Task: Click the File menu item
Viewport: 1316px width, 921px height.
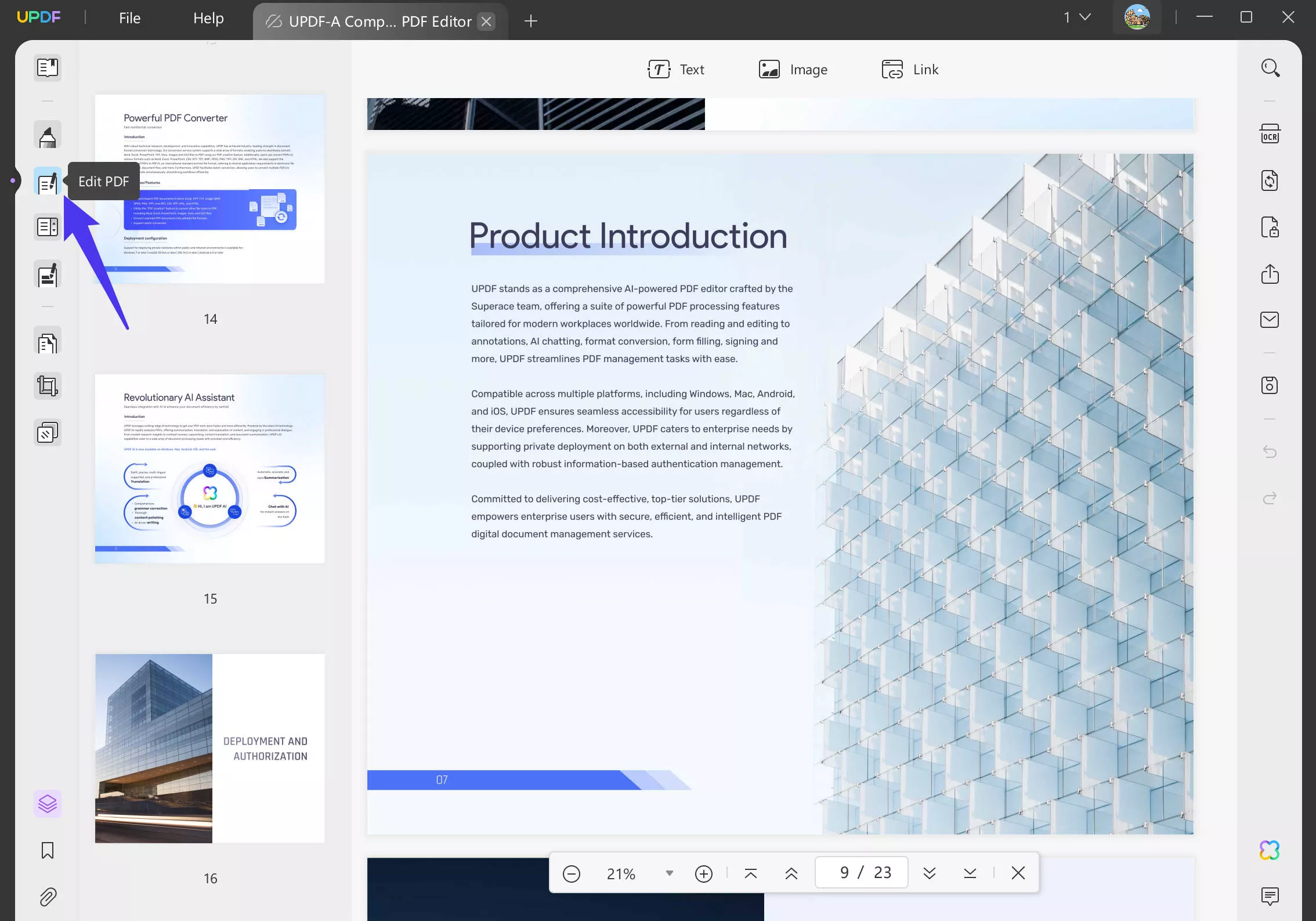Action: (x=129, y=18)
